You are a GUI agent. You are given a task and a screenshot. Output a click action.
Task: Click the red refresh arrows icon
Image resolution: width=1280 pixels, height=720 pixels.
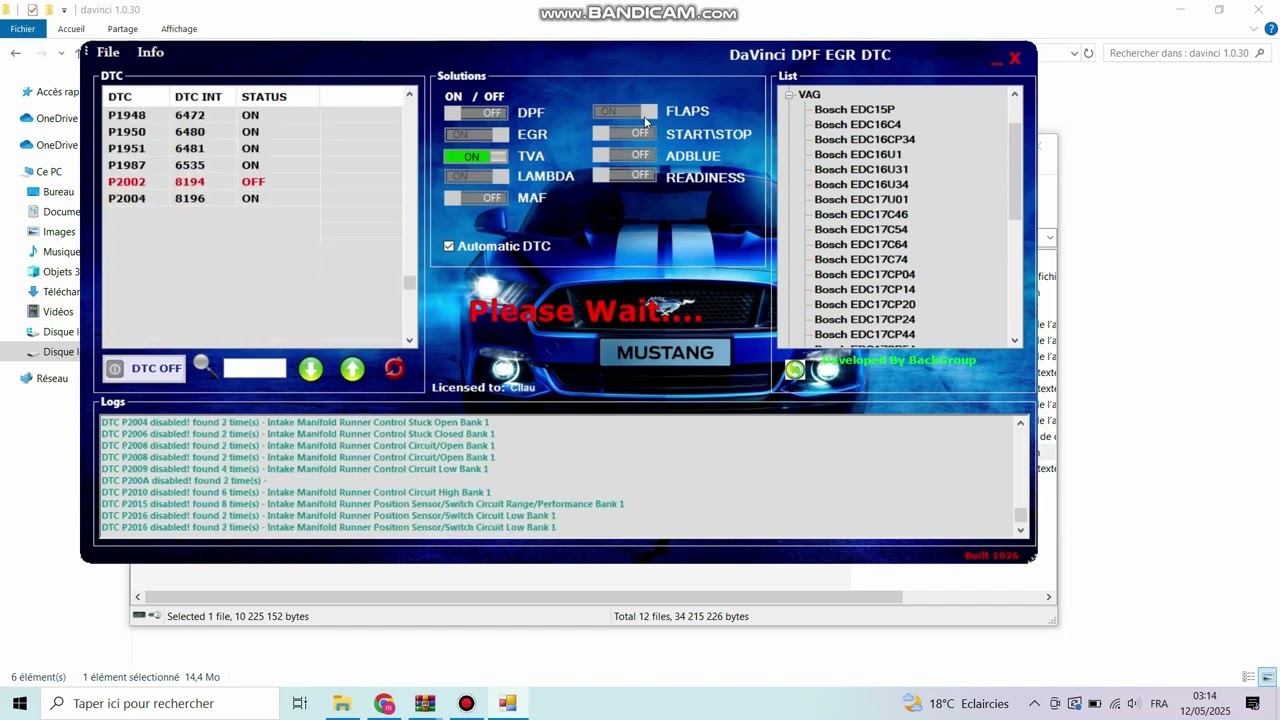click(x=394, y=368)
